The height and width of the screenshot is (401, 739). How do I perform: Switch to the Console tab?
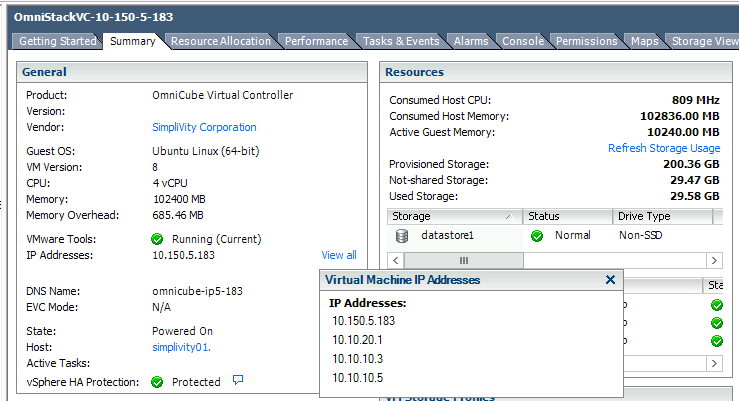coord(523,41)
